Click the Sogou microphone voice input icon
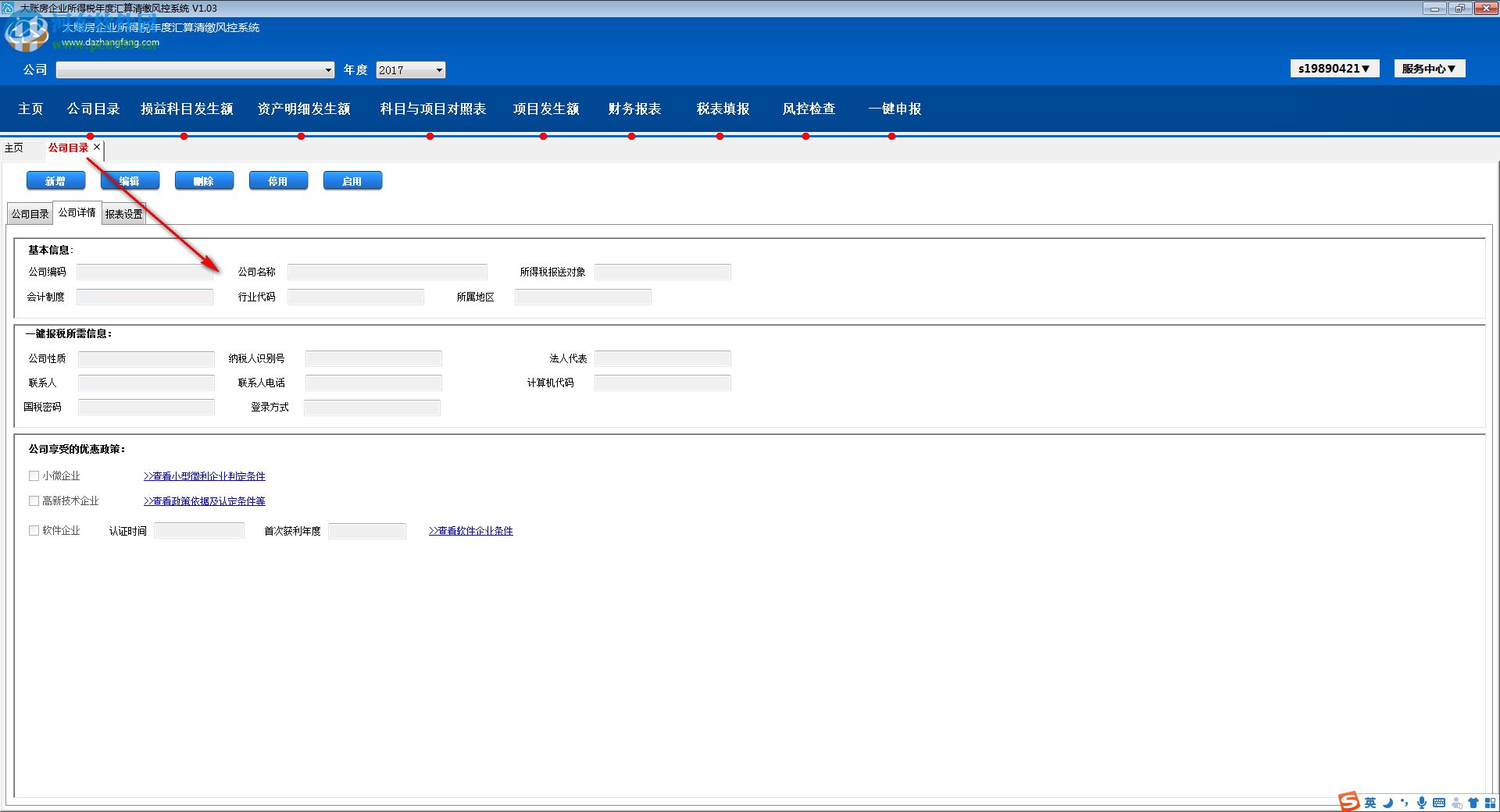This screenshot has width=1500, height=812. pyautogui.click(x=1422, y=803)
